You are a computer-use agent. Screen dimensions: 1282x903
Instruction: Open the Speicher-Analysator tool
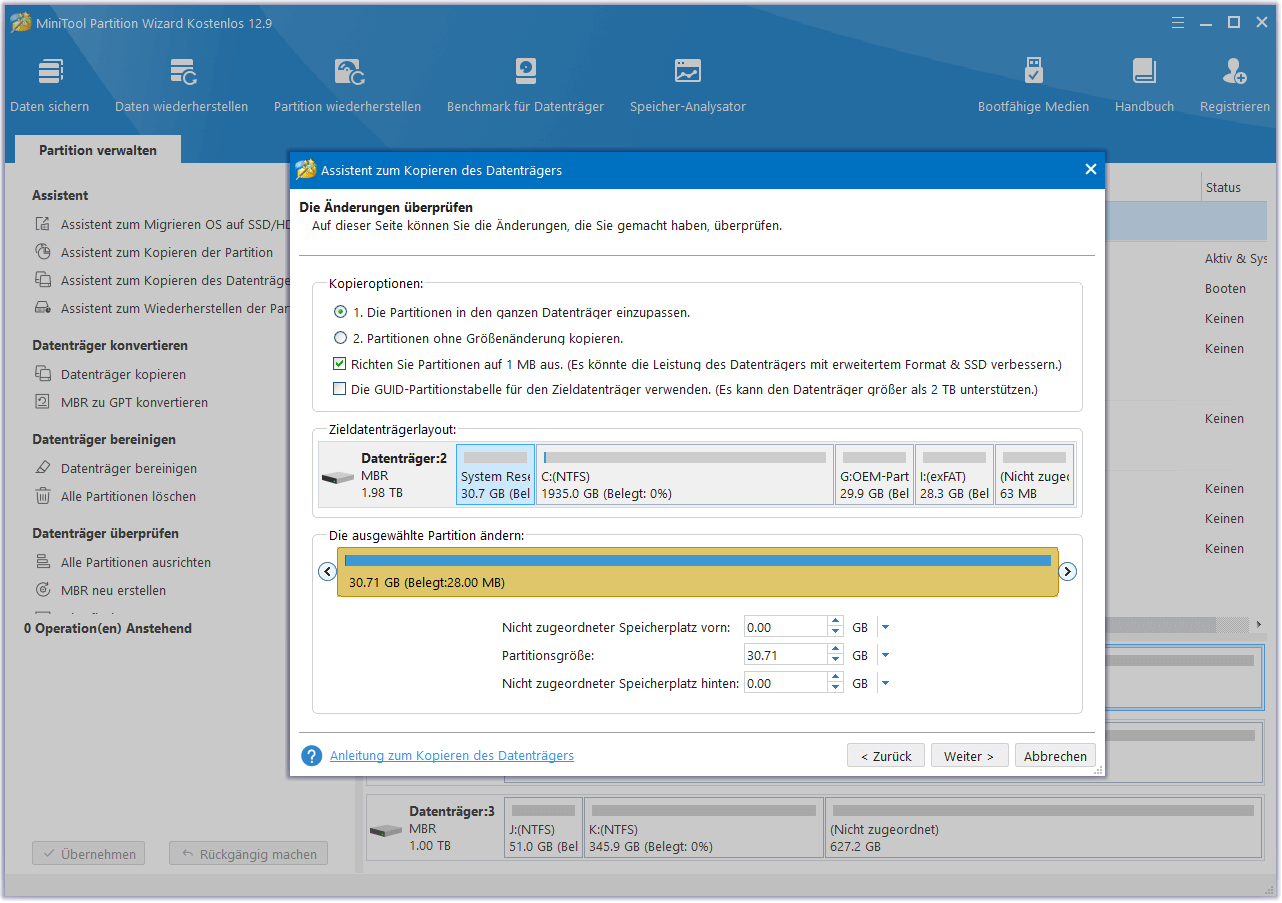(688, 72)
